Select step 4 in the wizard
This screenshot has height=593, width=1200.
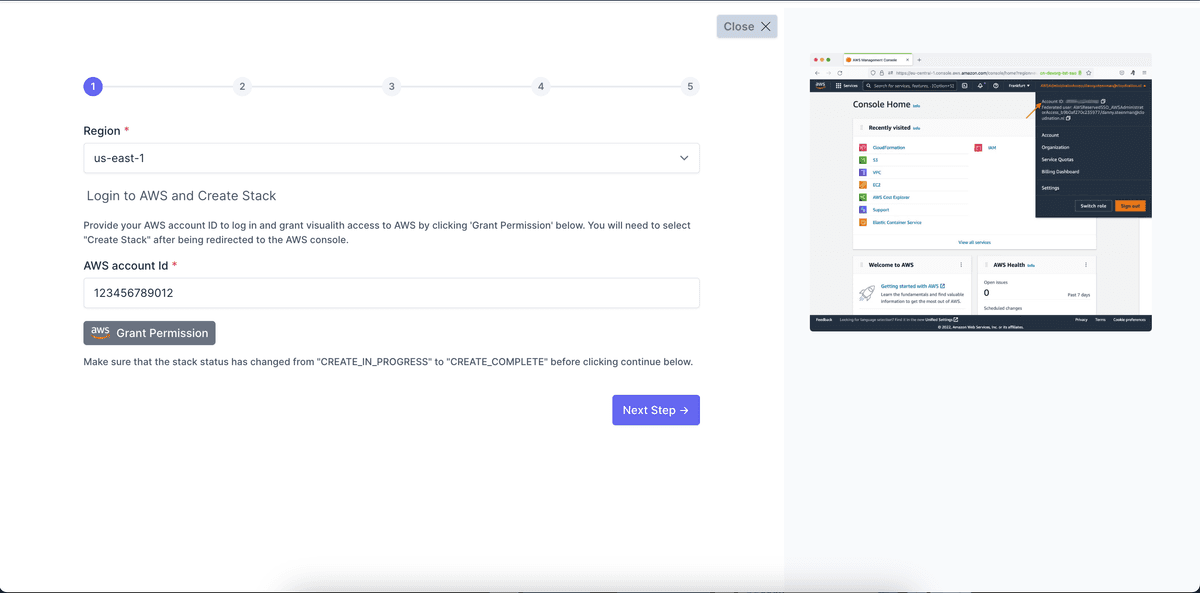point(541,87)
